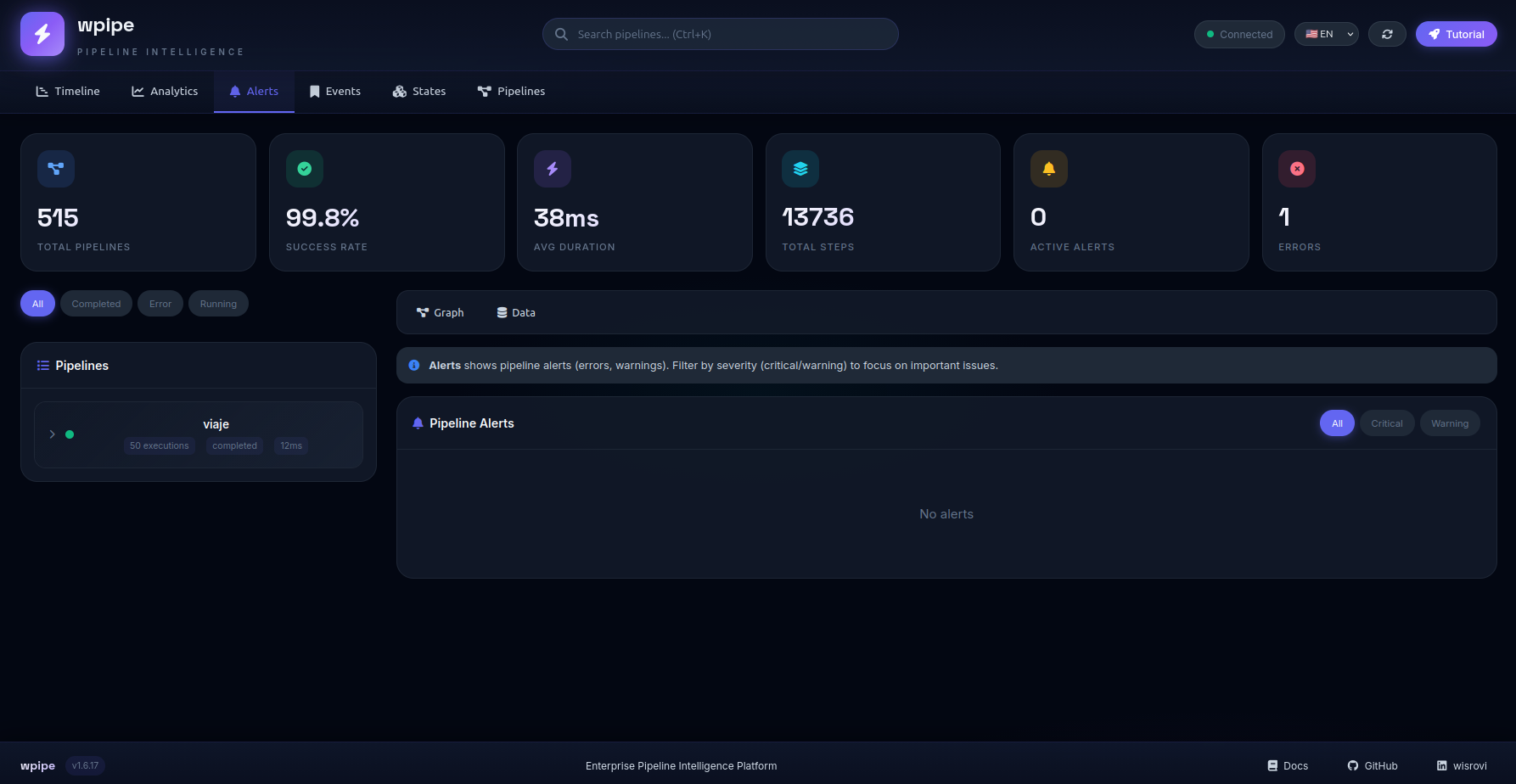Click the 99.8% success rate value
Viewport: 1516px width, 784px height.
click(323, 218)
